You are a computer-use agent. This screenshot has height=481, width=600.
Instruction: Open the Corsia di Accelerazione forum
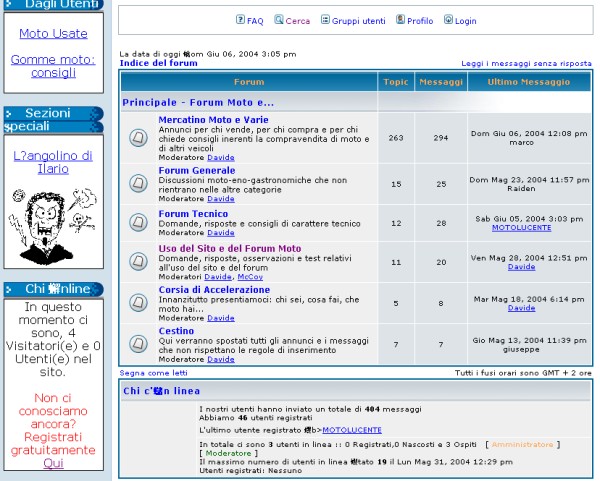[x=214, y=290]
